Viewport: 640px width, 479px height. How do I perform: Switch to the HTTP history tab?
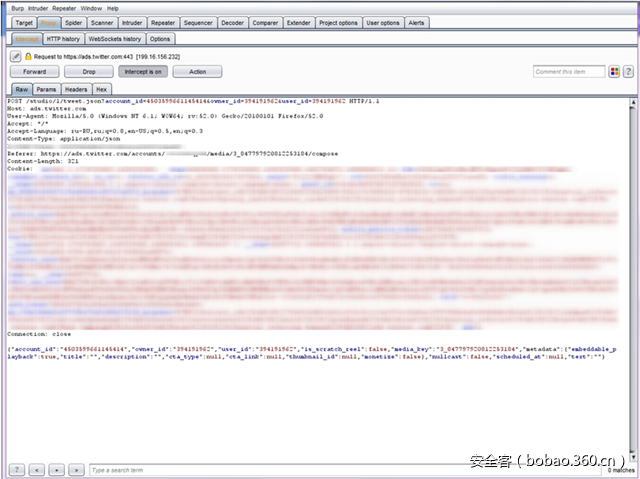[x=64, y=39]
